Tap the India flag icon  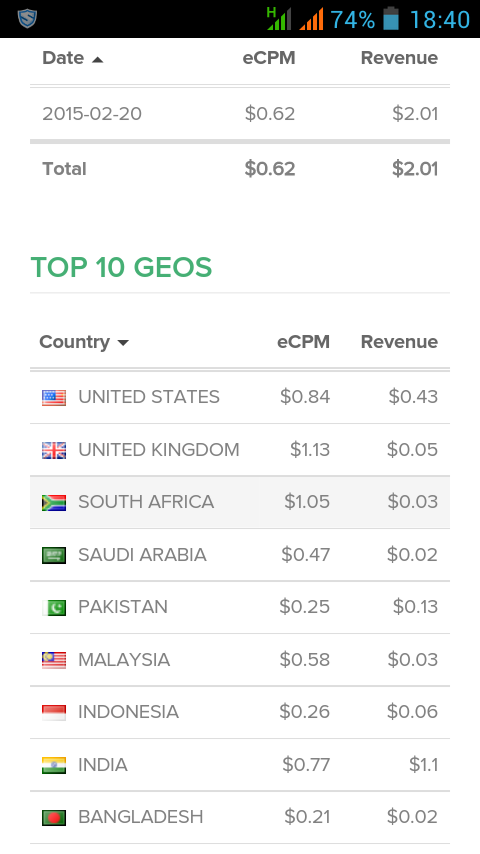54,765
